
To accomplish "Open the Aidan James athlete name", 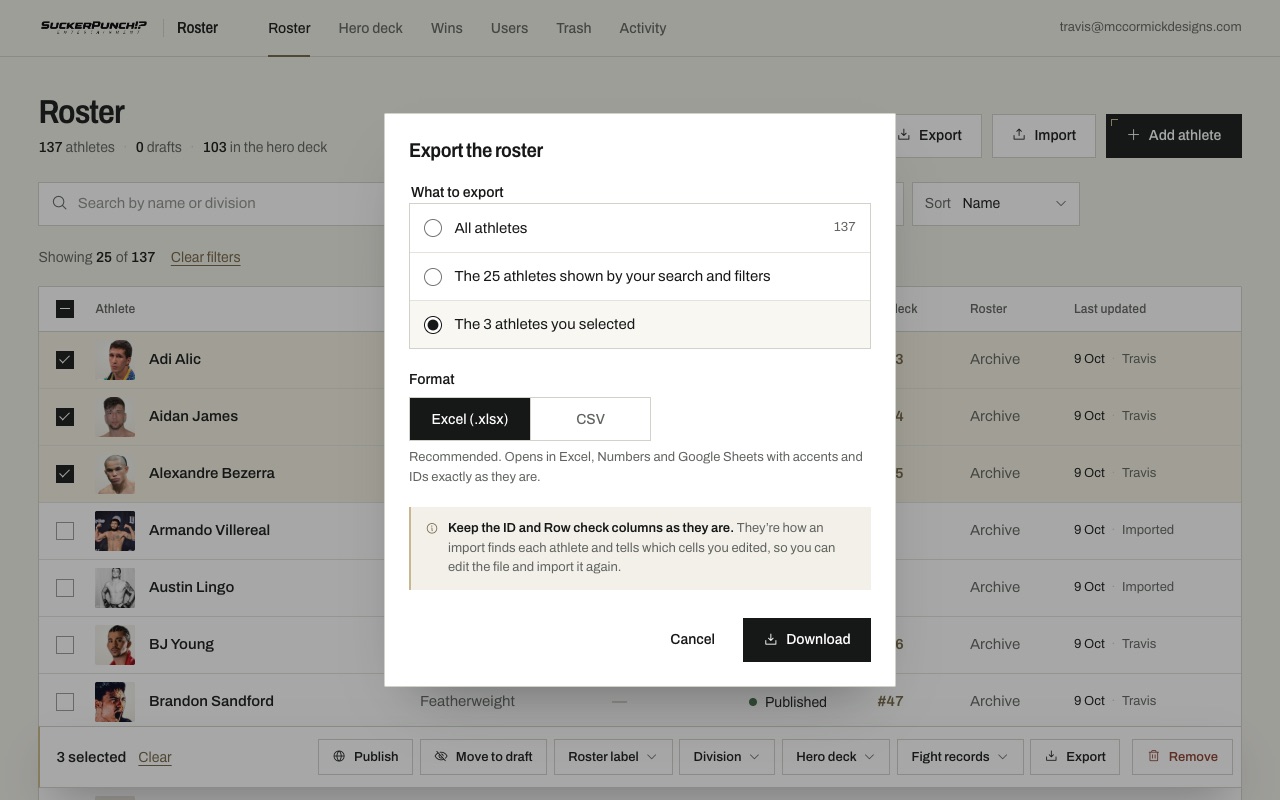I will 193,416.
